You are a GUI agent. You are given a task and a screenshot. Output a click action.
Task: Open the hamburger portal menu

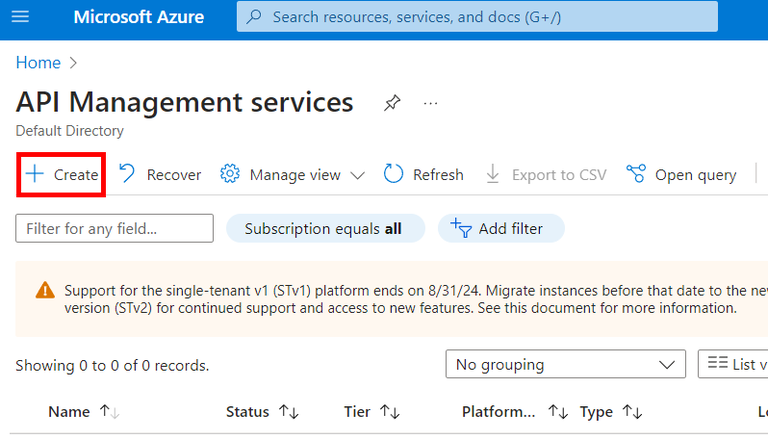(20, 17)
